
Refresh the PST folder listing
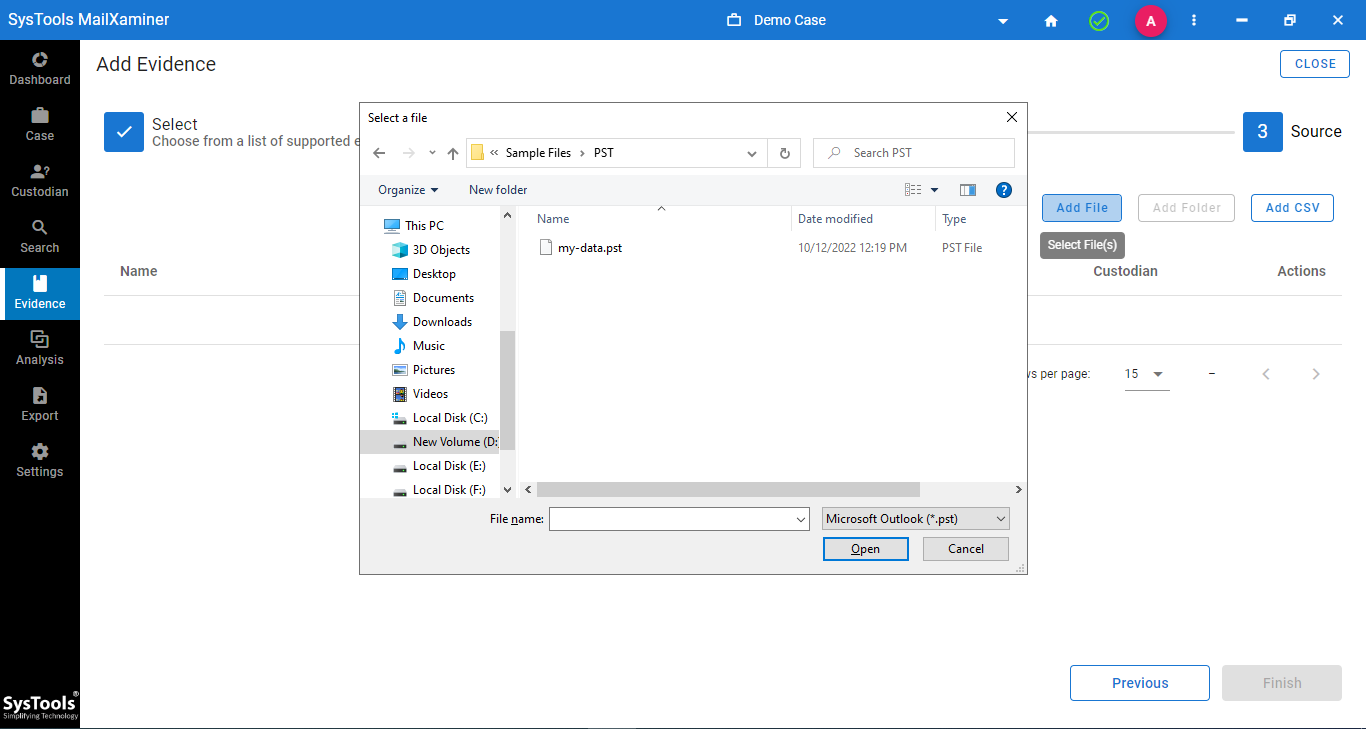click(784, 153)
